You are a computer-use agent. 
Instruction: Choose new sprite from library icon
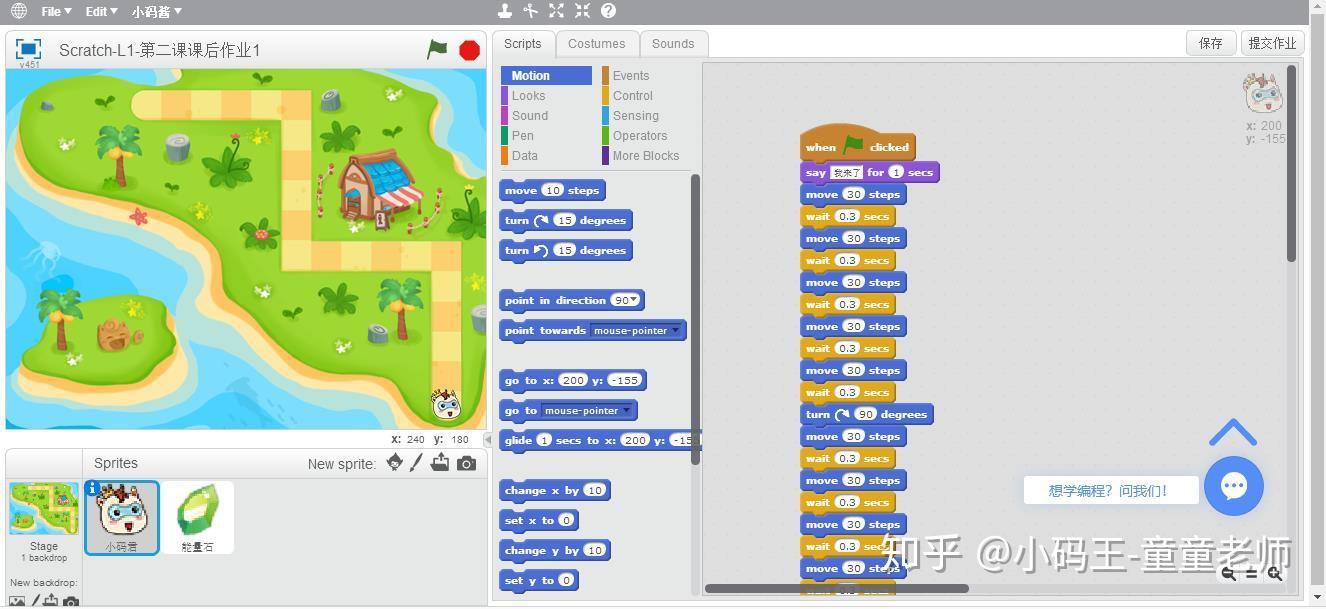click(395, 463)
